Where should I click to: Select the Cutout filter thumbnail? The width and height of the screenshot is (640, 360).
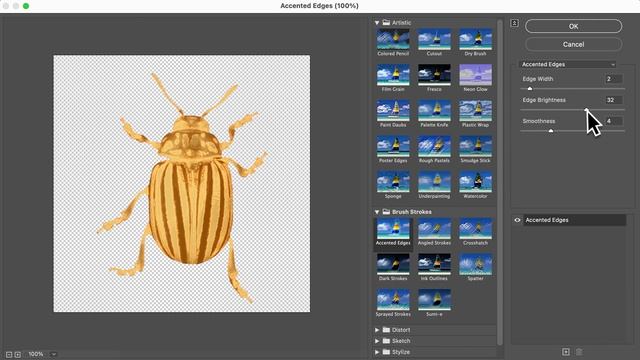pyautogui.click(x=434, y=39)
